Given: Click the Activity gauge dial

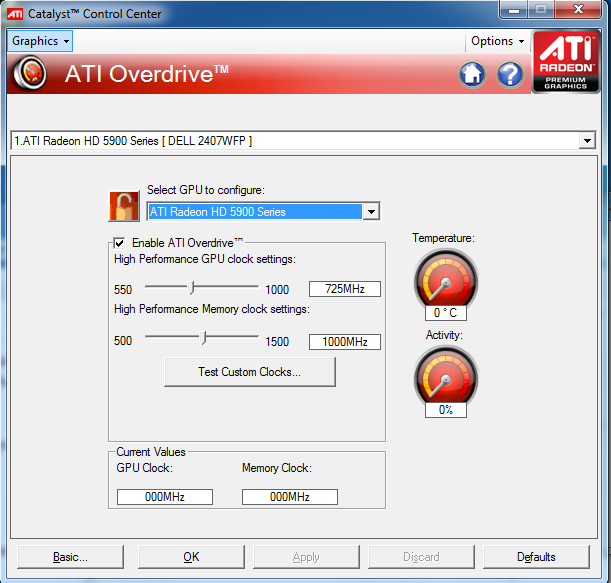Looking at the screenshot, I should click(446, 377).
